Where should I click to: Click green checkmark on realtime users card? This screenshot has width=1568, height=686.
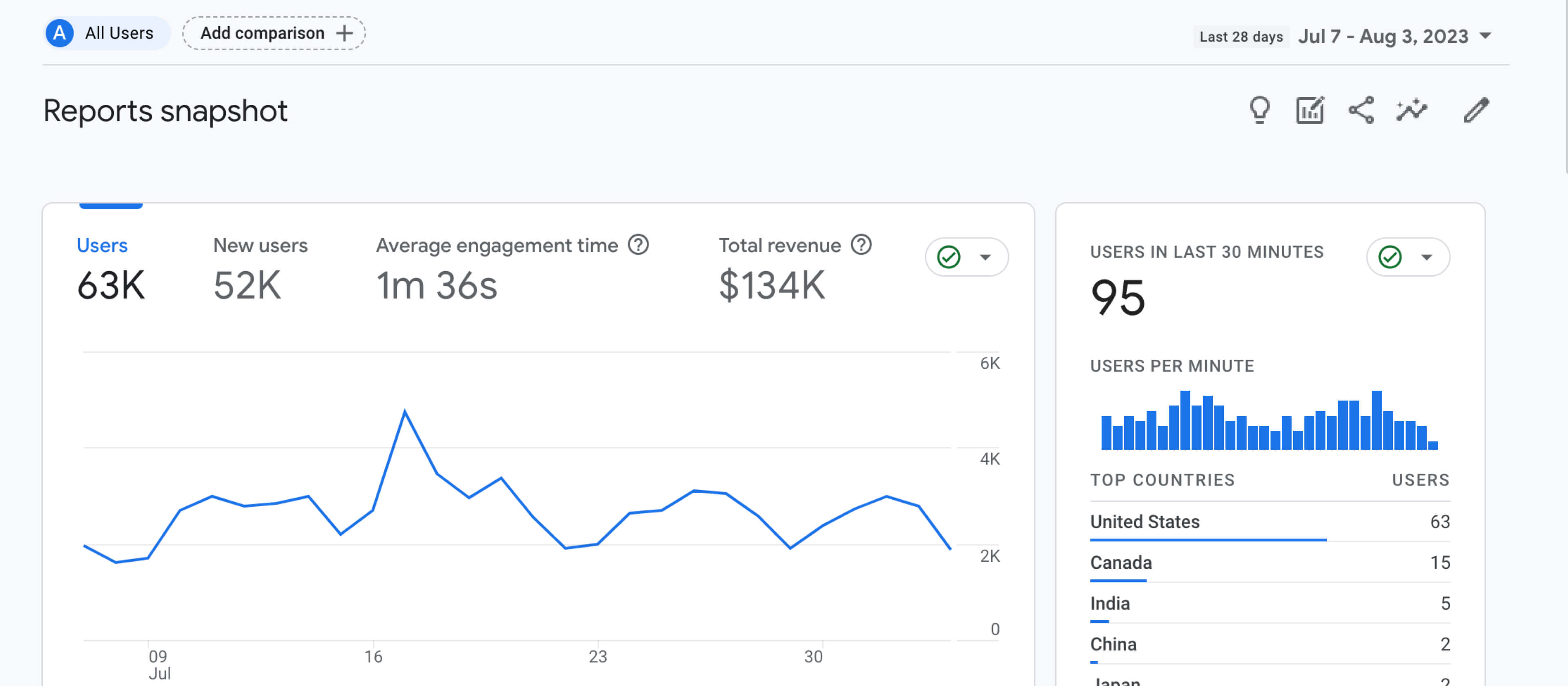(x=1390, y=257)
